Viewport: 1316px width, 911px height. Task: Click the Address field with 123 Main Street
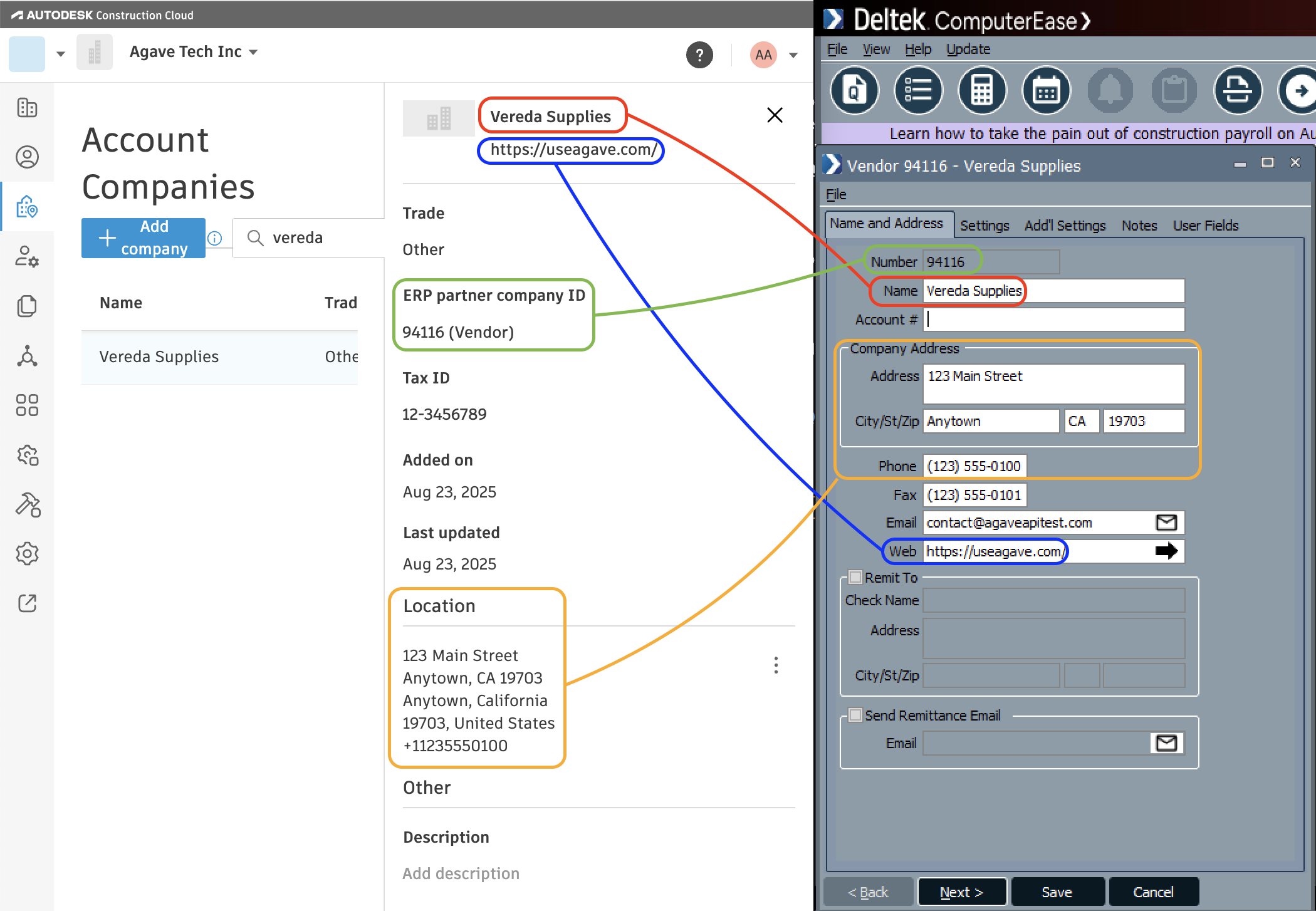tap(1054, 384)
